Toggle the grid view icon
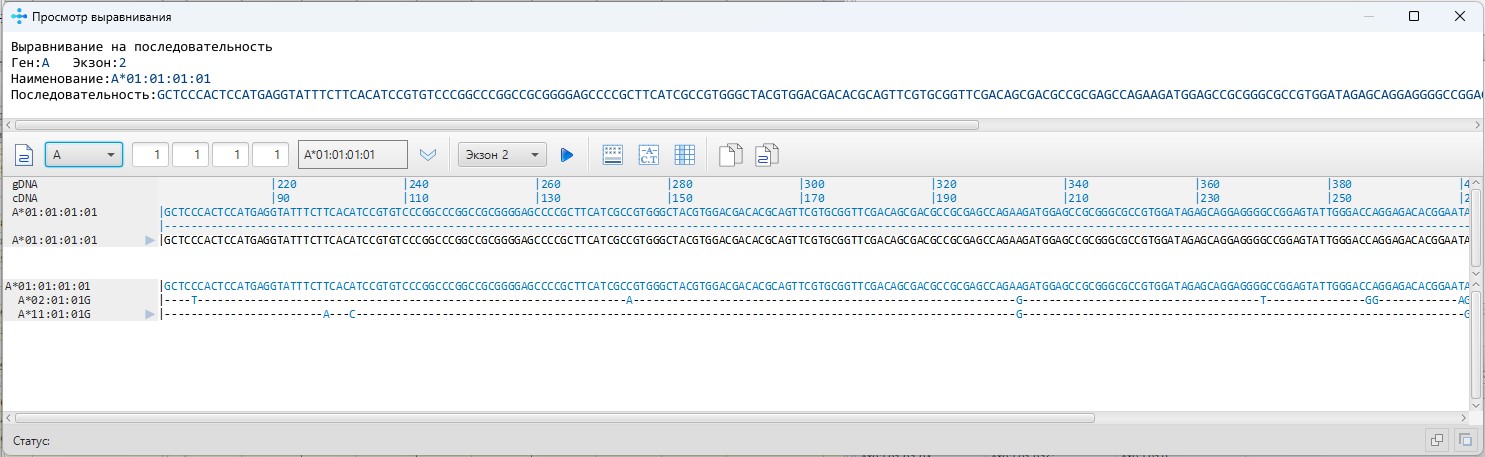Screen dimensions: 1485x457 click(x=685, y=155)
